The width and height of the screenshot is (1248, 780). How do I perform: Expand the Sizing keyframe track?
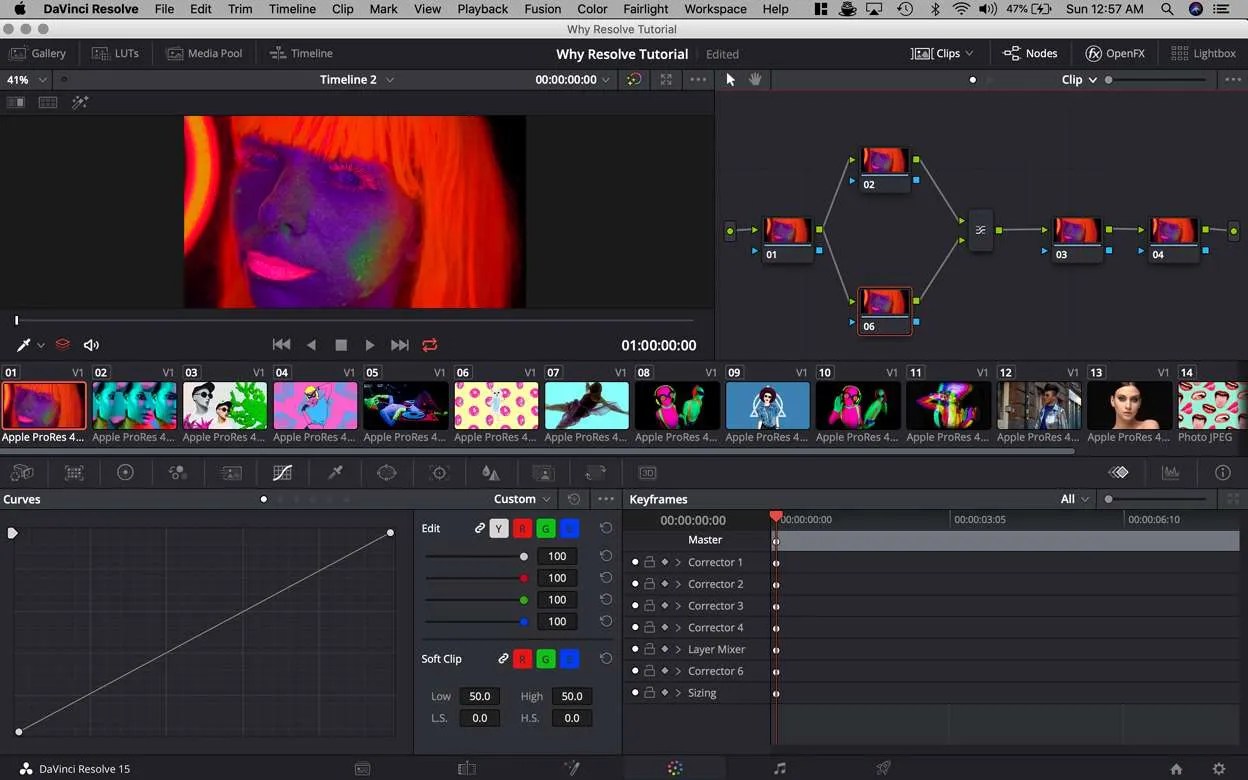(678, 693)
